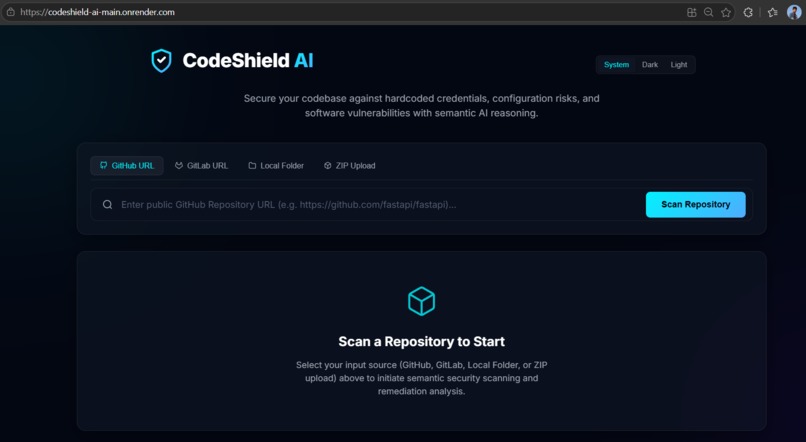Click the cube icon above Scan a Repository
This screenshot has height=442, width=806.
tap(422, 301)
